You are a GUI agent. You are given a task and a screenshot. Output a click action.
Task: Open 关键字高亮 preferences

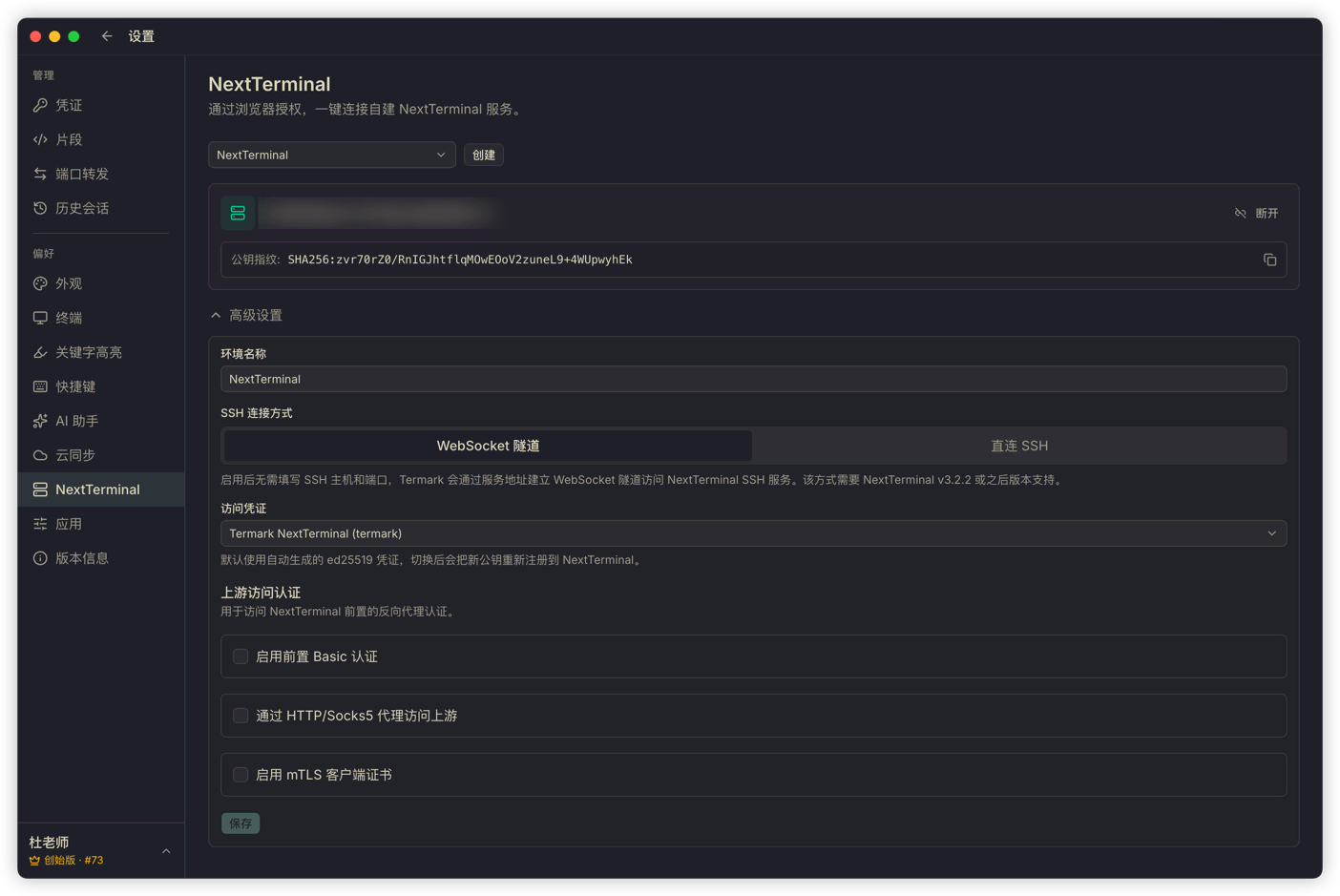pyautogui.click(x=100, y=352)
